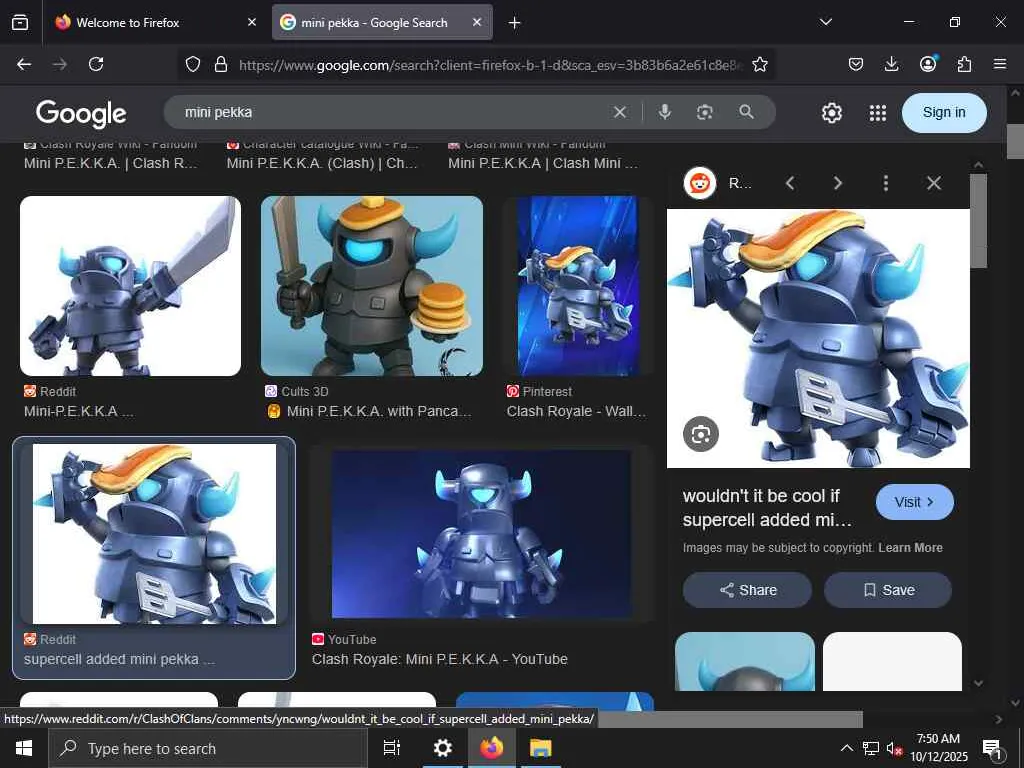
Task: Submit search with magnifier icon
Action: pos(746,112)
